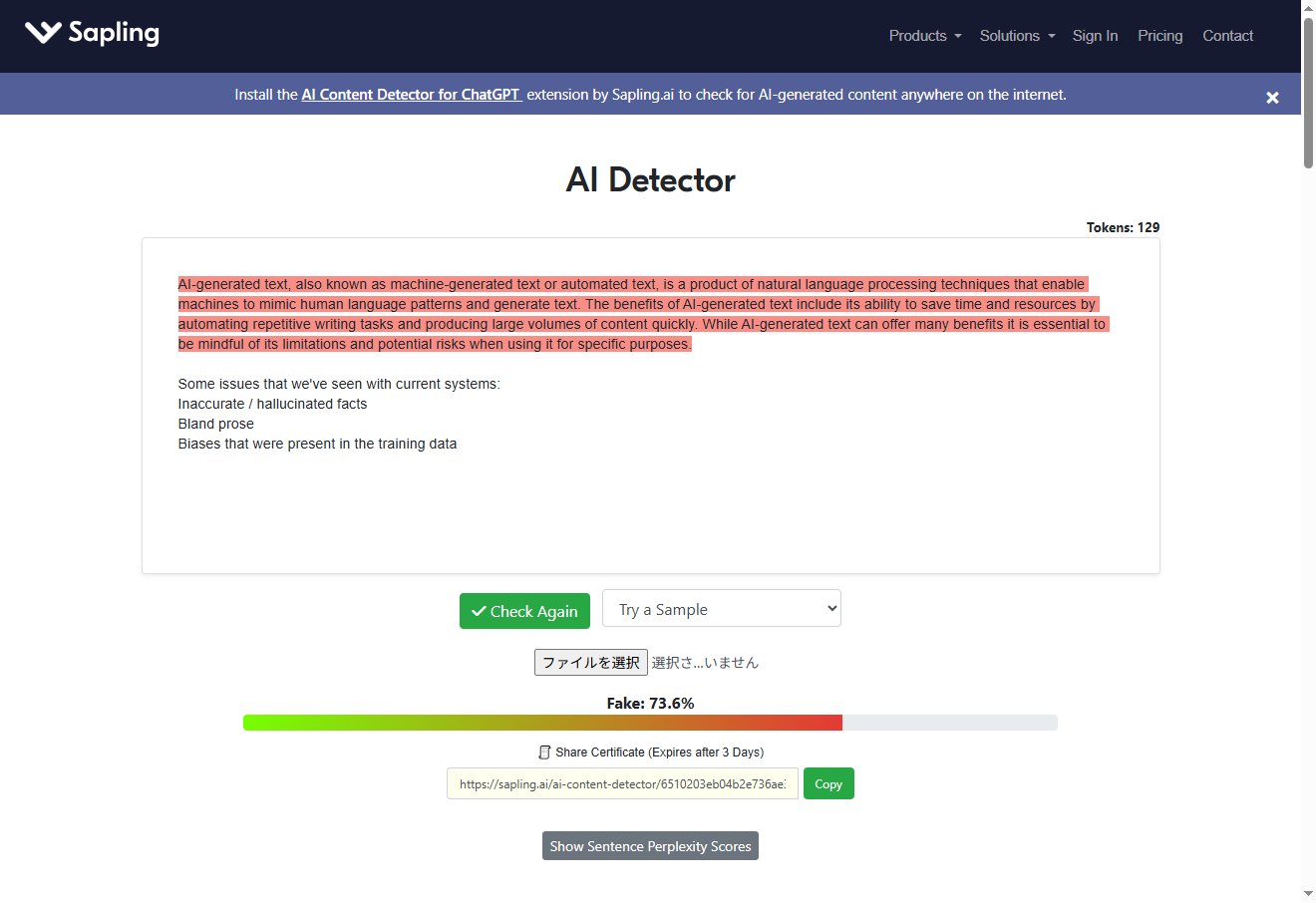Viewport: 1316px width, 903px height.
Task: Copy the certificate link
Action: [x=828, y=783]
